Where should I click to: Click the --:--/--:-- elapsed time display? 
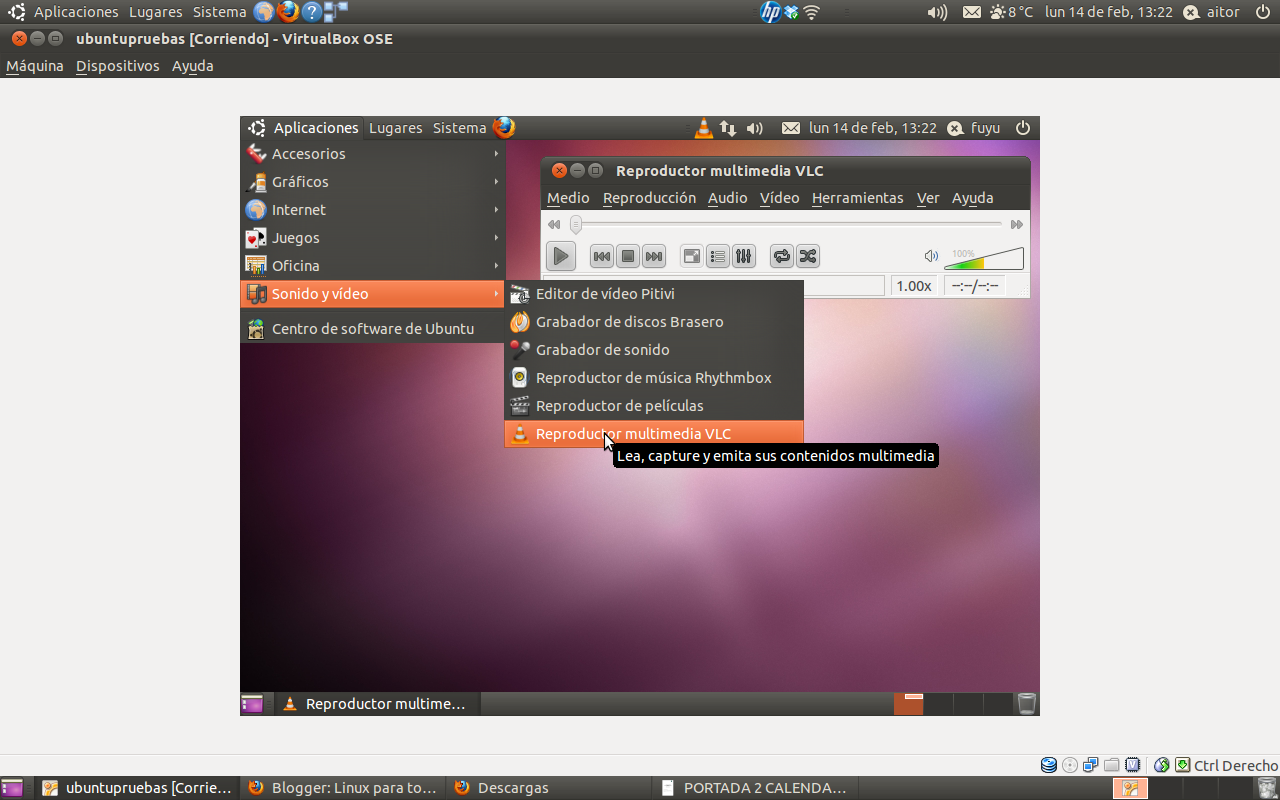point(975,286)
